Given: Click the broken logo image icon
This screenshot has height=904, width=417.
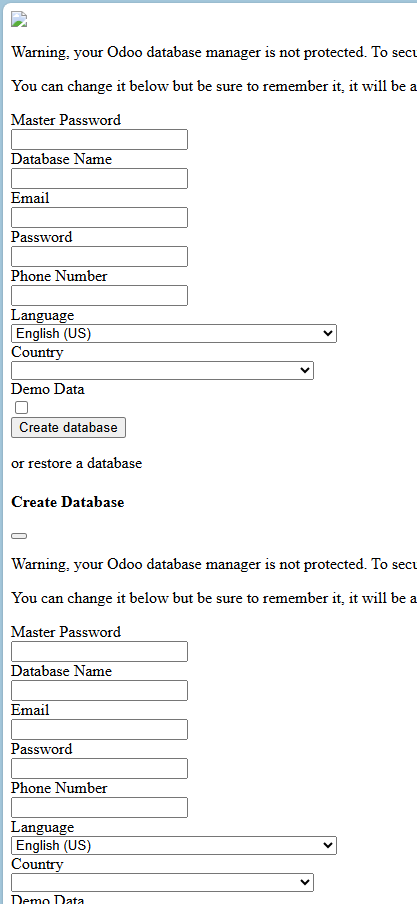Looking at the screenshot, I should coord(19,20).
